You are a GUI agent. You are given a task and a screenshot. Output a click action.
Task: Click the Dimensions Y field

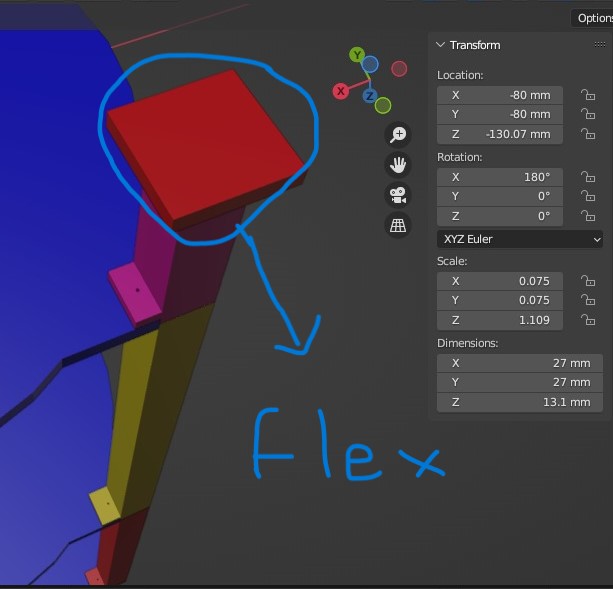tap(520, 382)
